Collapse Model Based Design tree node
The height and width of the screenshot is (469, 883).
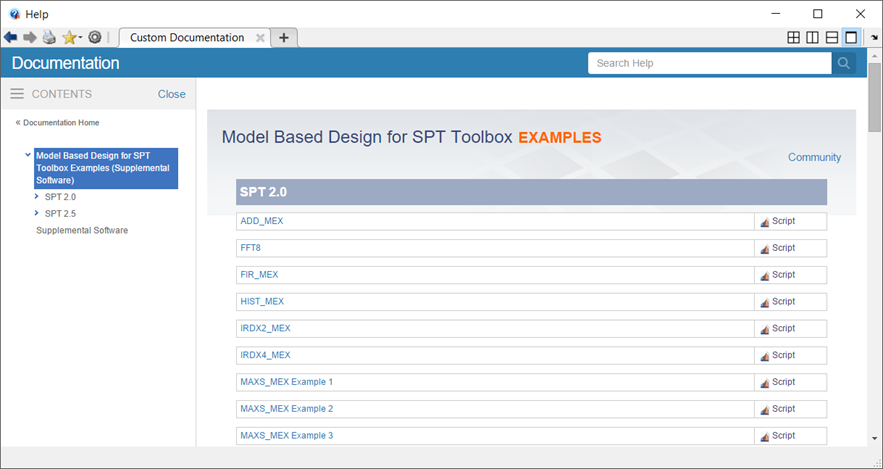click(x=28, y=156)
